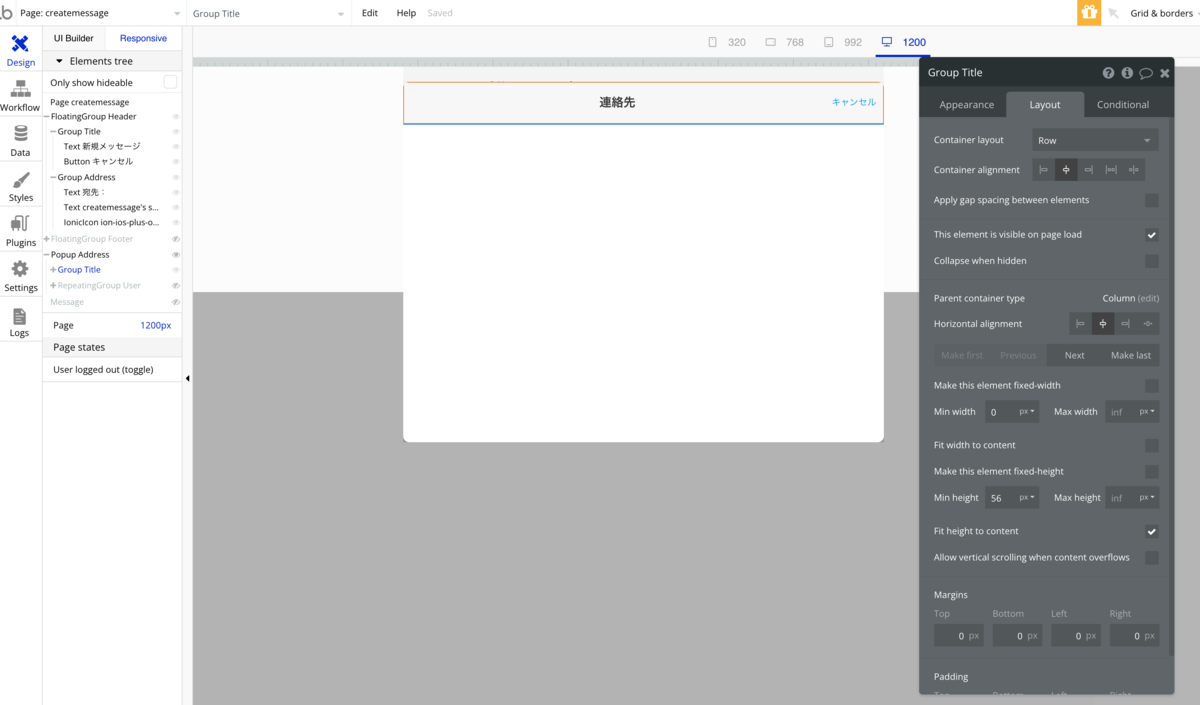Open the Plugins section
Screen dimensions: 1200x705
20,231
